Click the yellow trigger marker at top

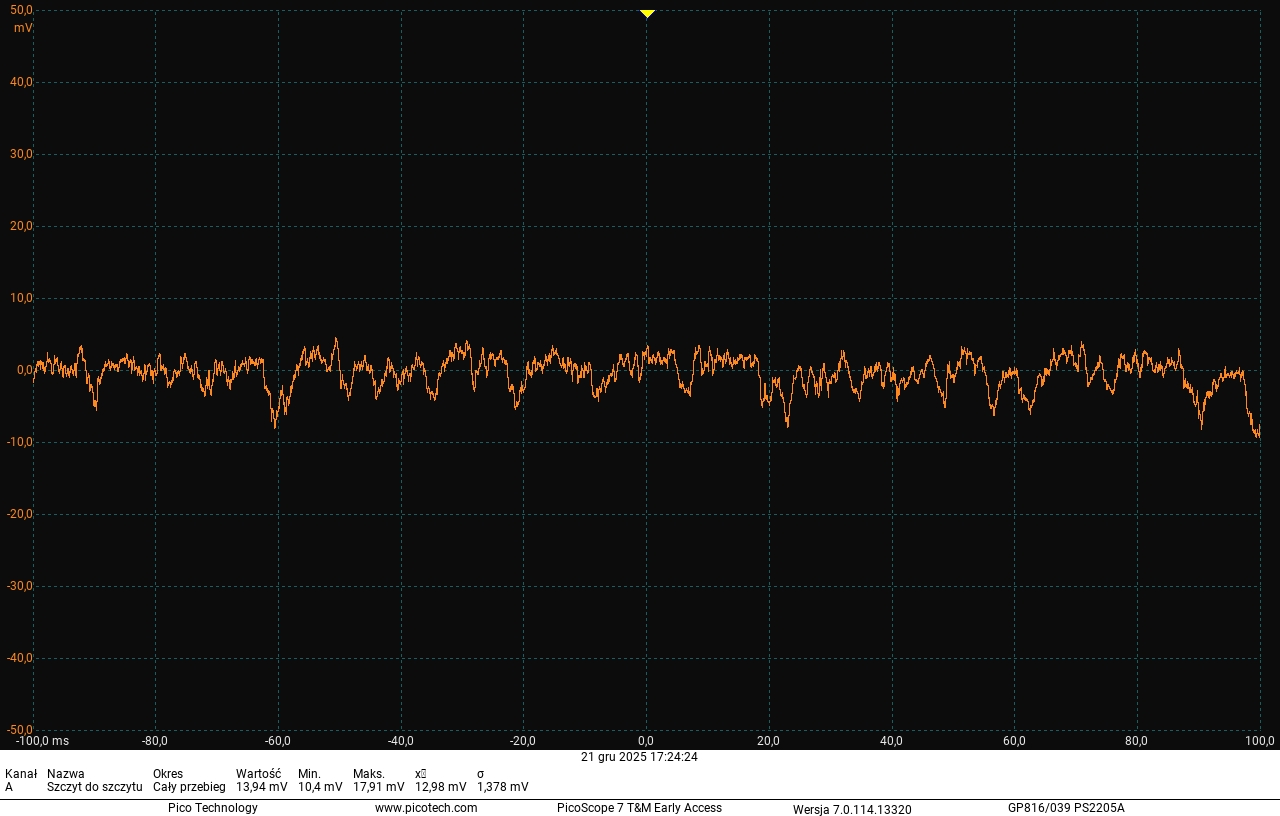click(x=647, y=14)
